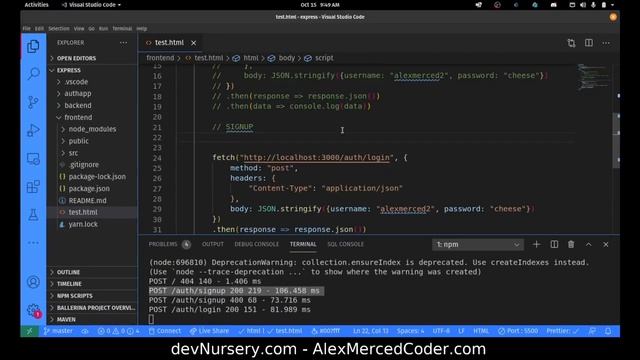Open editor more actions ellipsis

coord(606,43)
